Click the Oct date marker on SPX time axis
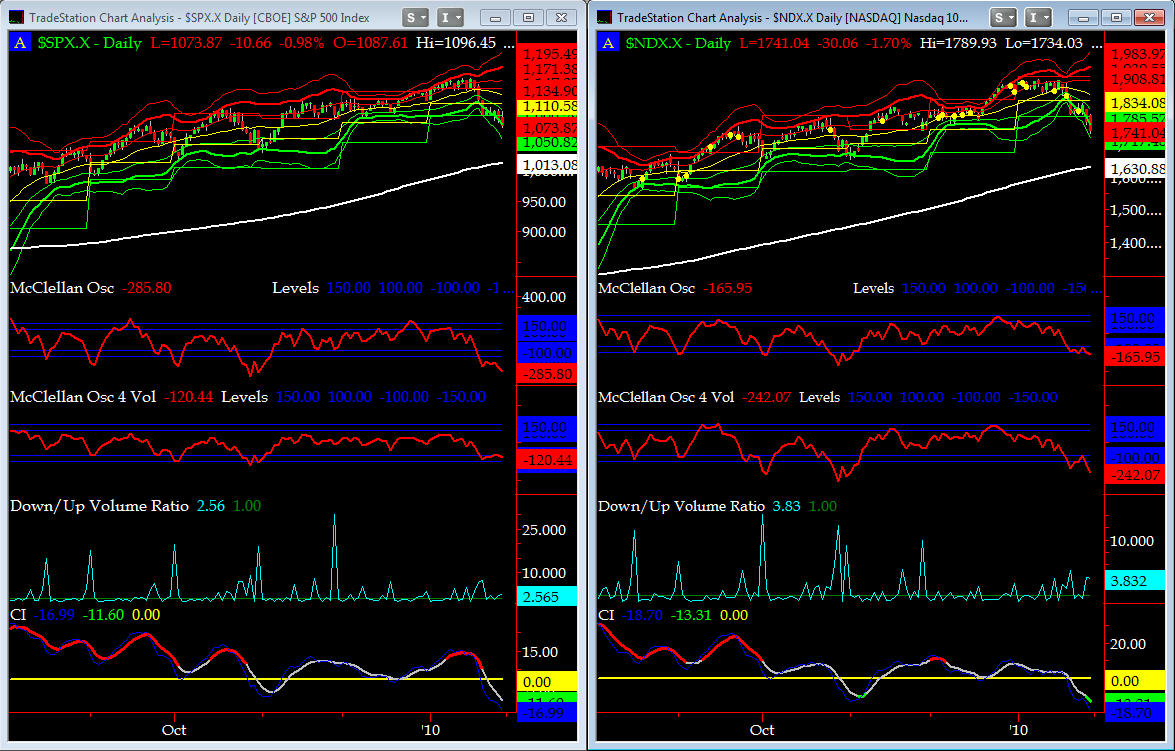This screenshot has width=1175, height=751. point(174,729)
